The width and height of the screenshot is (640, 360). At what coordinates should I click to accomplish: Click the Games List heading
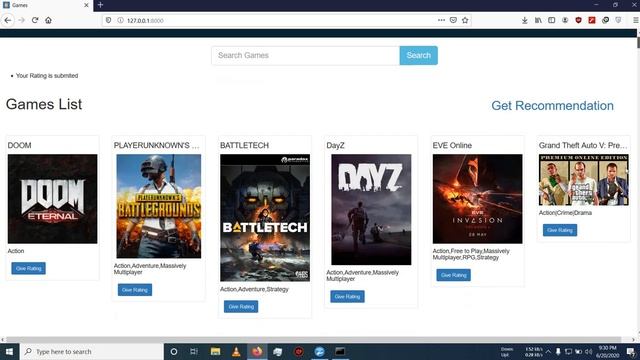pos(44,104)
